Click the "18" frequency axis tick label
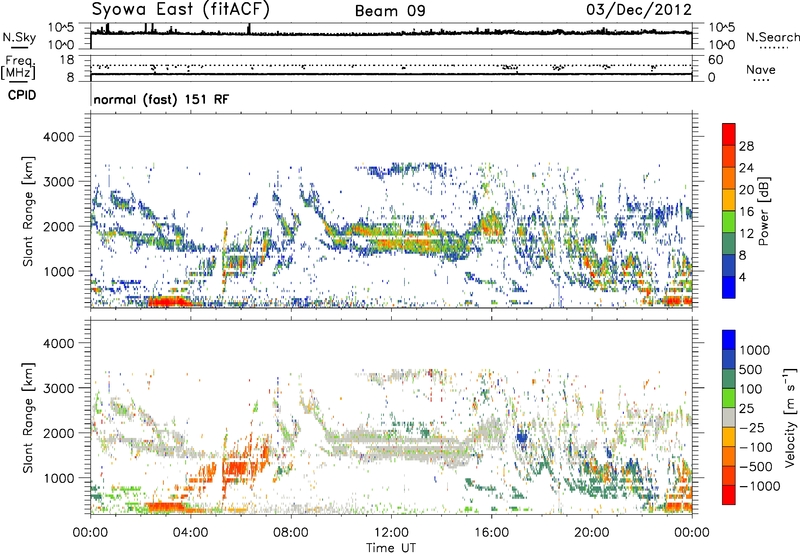 [67, 60]
